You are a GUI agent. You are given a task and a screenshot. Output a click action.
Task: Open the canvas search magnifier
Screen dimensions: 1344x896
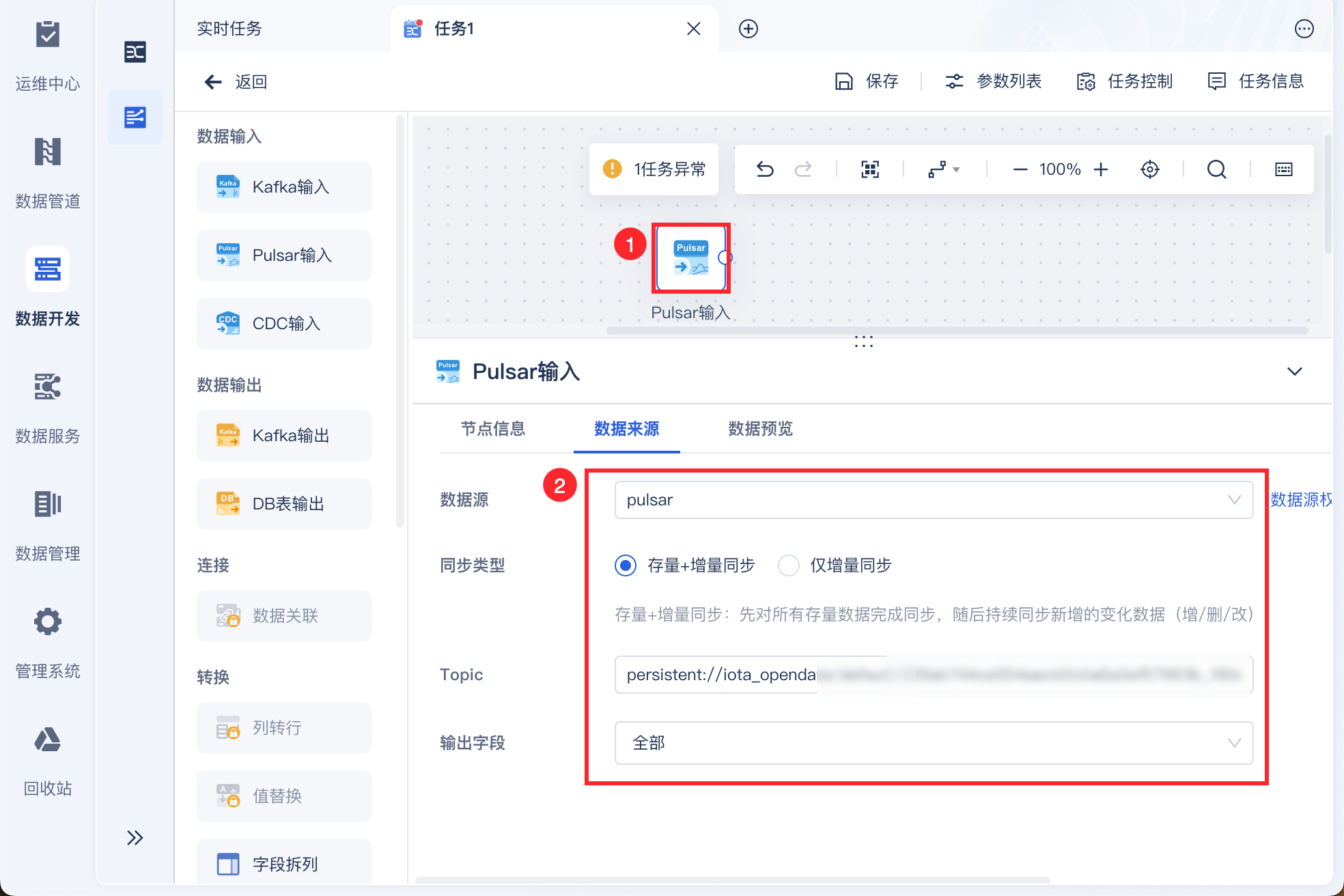pyautogui.click(x=1216, y=169)
